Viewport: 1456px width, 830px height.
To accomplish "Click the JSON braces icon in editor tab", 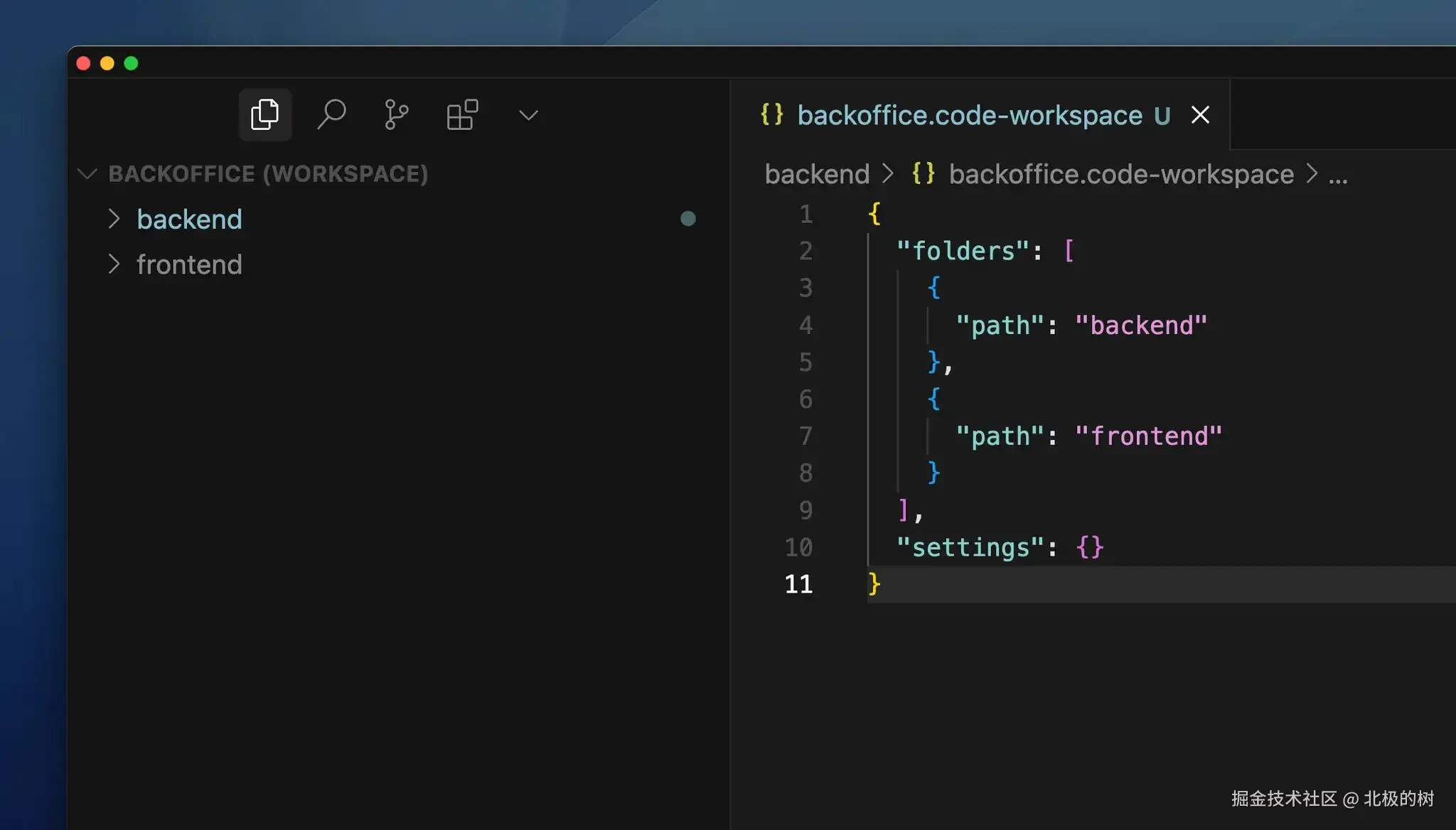I will (x=772, y=114).
